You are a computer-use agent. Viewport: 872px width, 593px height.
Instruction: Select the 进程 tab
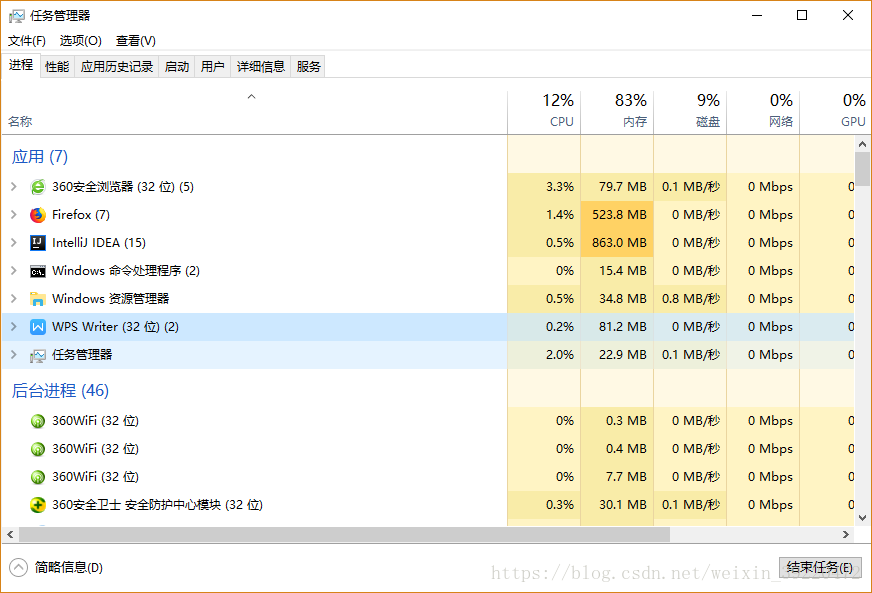click(21, 65)
